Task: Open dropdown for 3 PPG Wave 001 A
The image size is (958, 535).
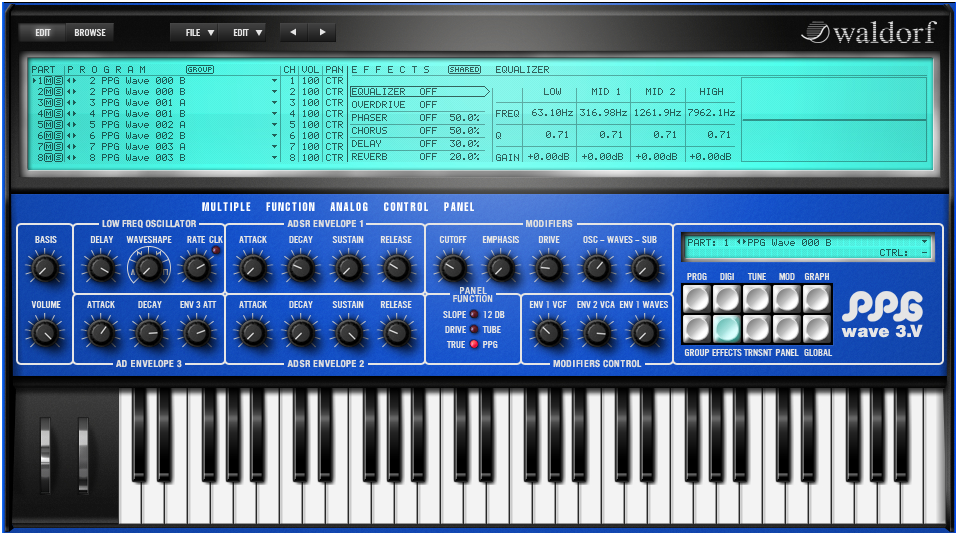Action: click(x=274, y=103)
